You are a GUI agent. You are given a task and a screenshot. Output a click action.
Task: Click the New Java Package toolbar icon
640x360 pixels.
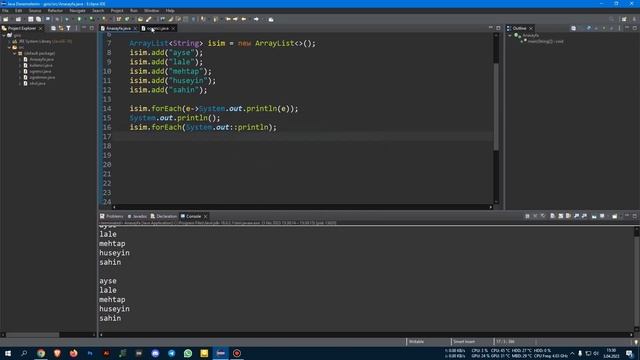point(119,19)
